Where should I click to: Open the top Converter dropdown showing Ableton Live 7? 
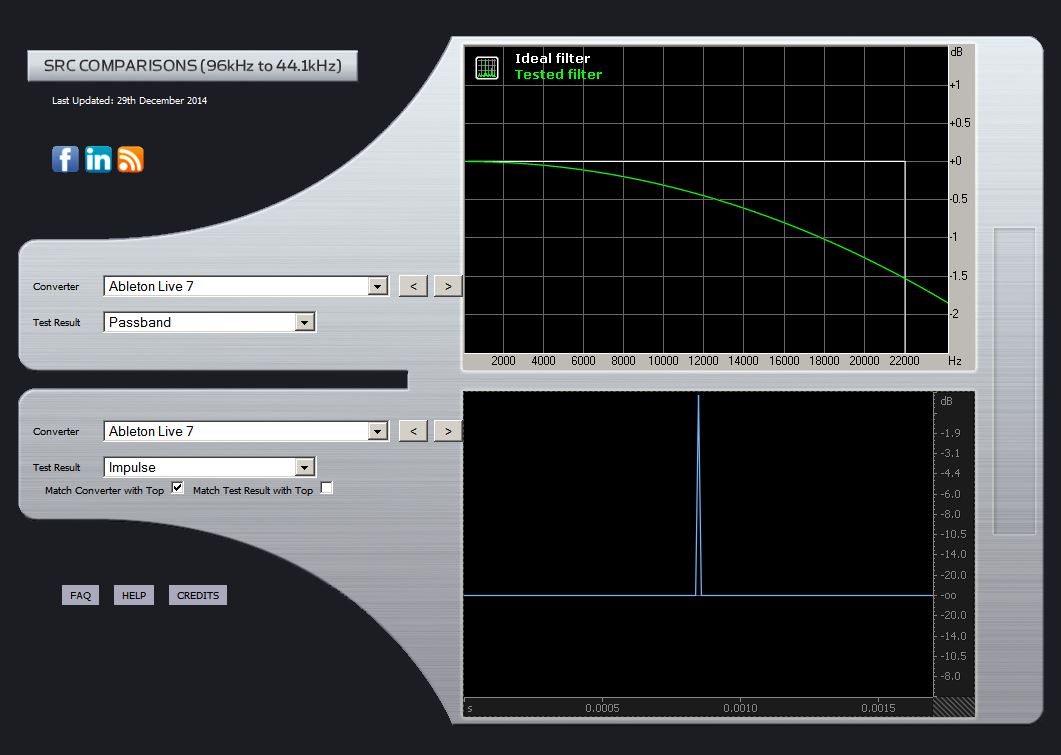pos(246,286)
